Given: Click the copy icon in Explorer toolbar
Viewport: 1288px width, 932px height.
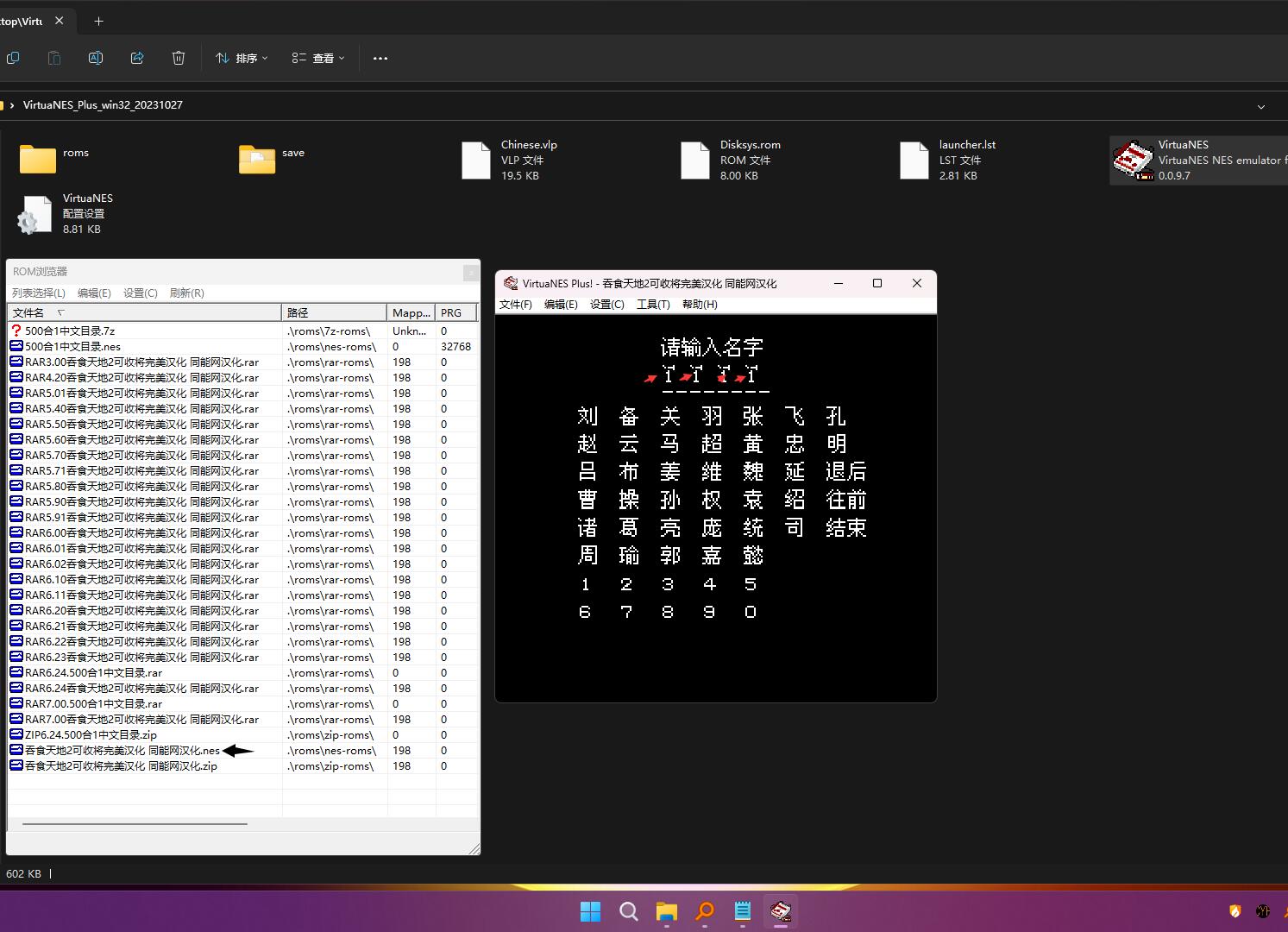Looking at the screenshot, I should (13, 58).
